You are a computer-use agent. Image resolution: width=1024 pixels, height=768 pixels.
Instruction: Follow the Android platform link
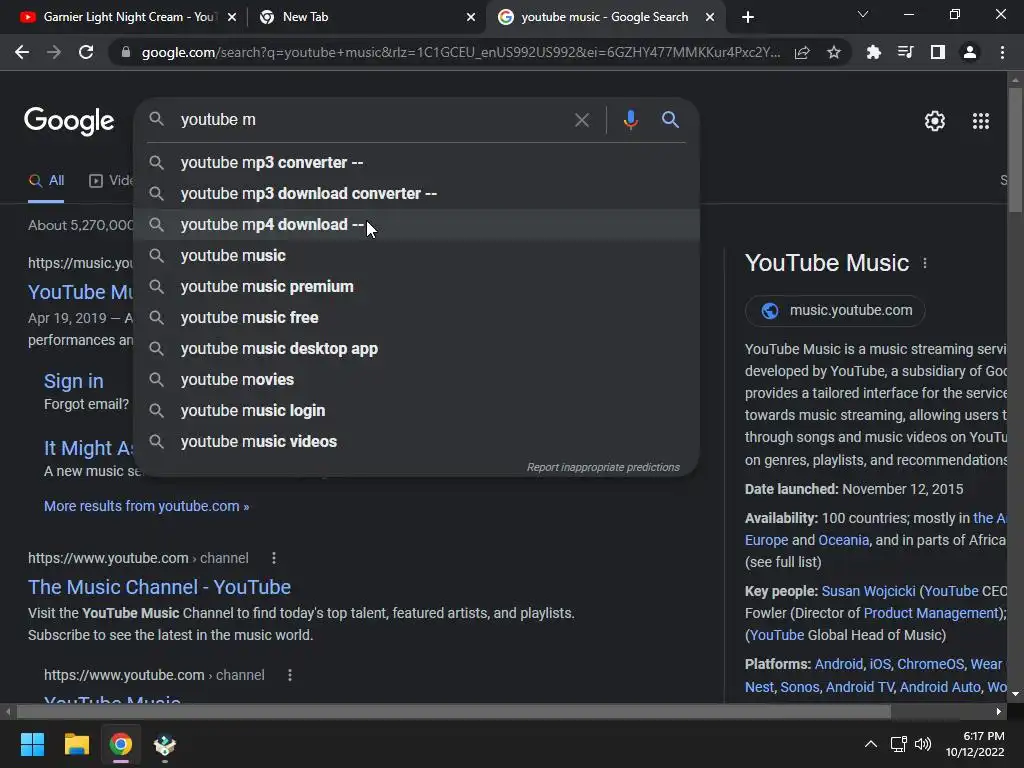tap(839, 664)
